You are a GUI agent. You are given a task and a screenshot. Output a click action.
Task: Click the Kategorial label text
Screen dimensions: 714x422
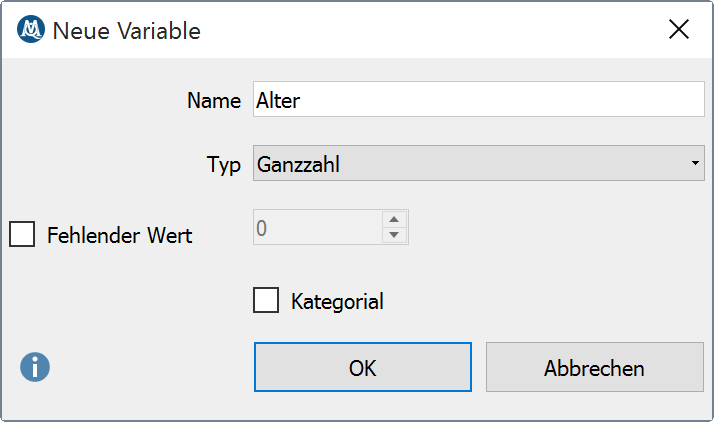pos(337,301)
